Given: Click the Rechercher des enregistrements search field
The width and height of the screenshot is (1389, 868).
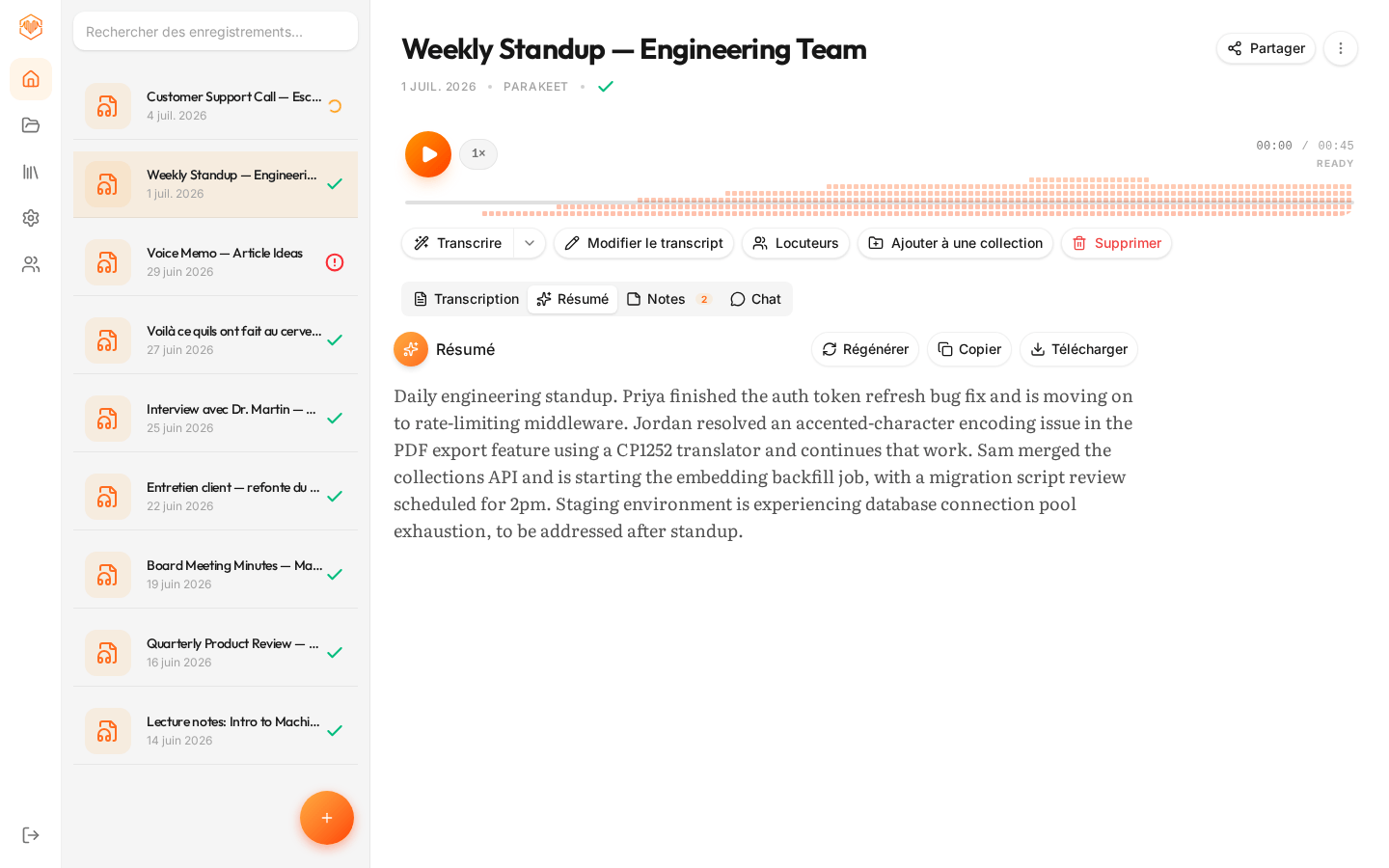Looking at the screenshot, I should 215,31.
